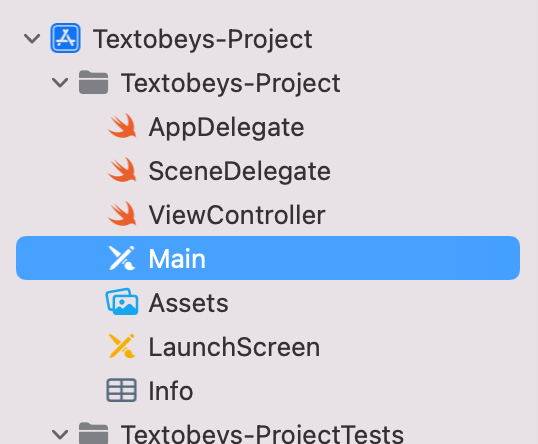Viewport: 538px width, 444px height.
Task: Click the ViewController Swift file icon
Action: coord(122,214)
